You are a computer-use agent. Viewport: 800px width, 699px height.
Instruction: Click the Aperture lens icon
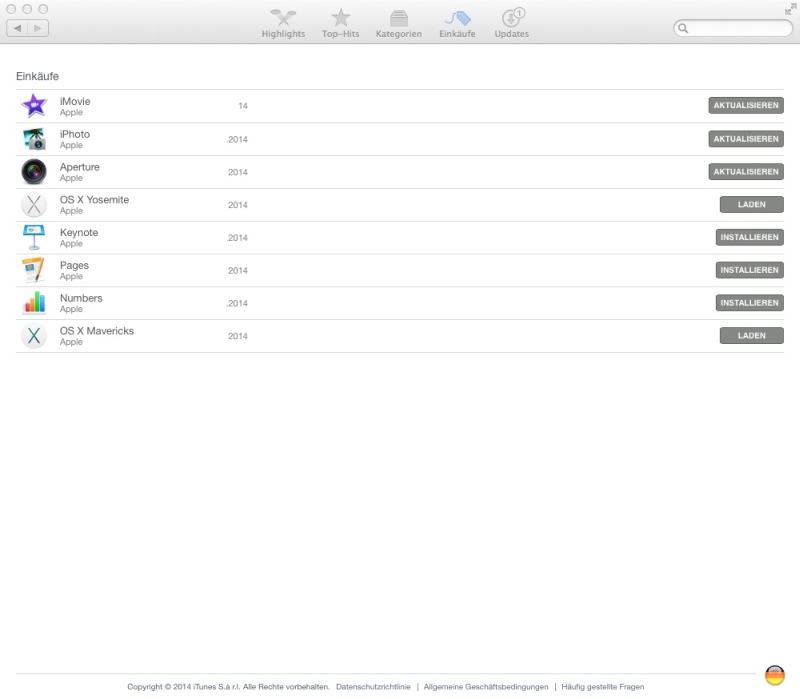tap(34, 172)
